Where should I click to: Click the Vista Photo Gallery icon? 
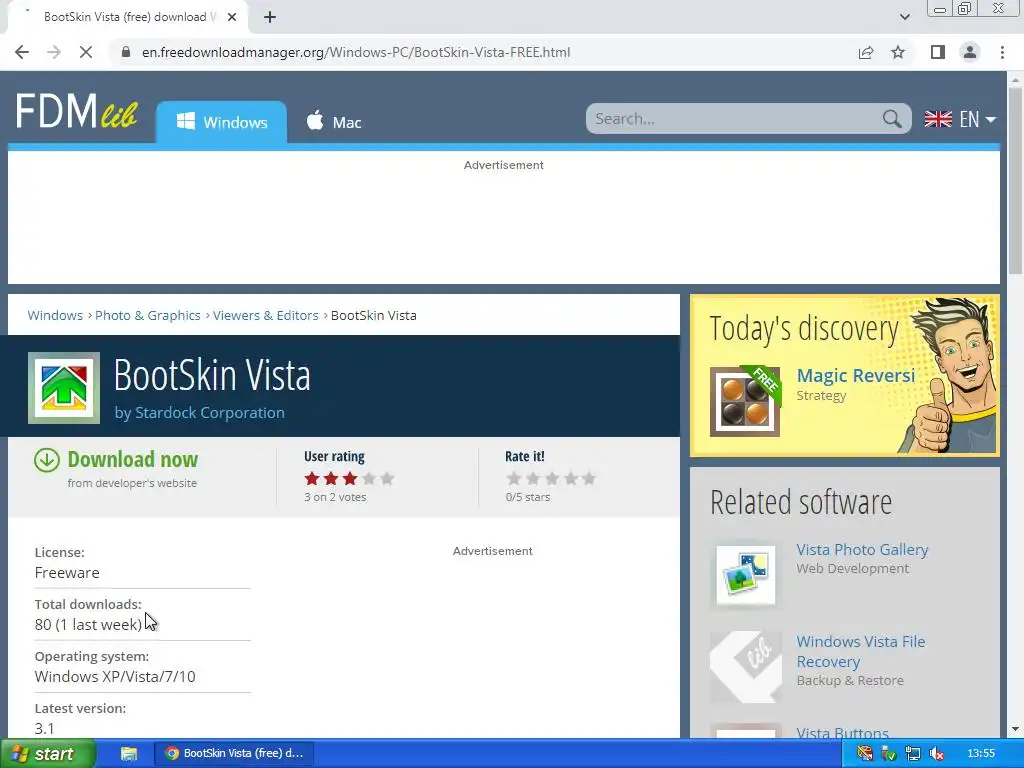click(x=746, y=575)
